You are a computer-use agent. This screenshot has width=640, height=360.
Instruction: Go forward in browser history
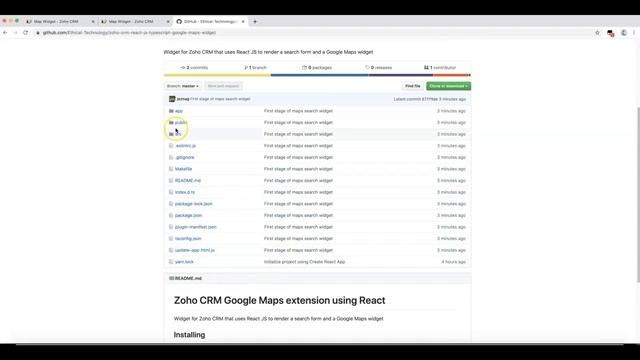(x=16, y=33)
